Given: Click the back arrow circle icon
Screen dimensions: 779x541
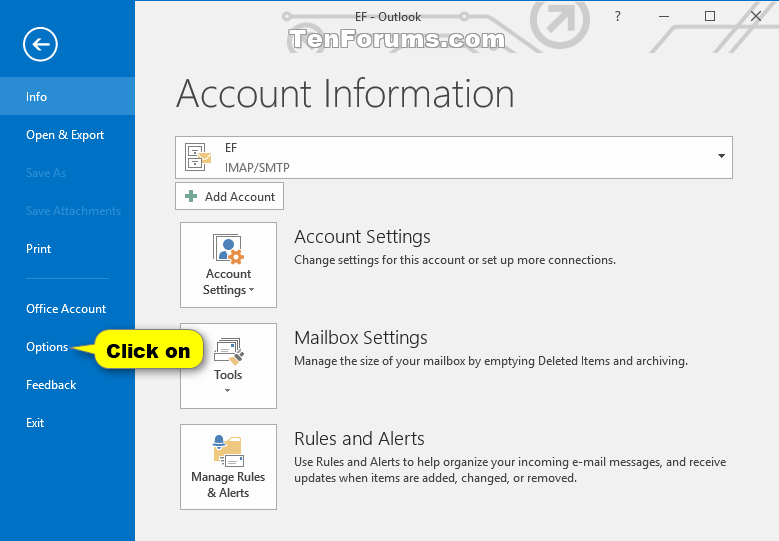Looking at the screenshot, I should click(40, 44).
